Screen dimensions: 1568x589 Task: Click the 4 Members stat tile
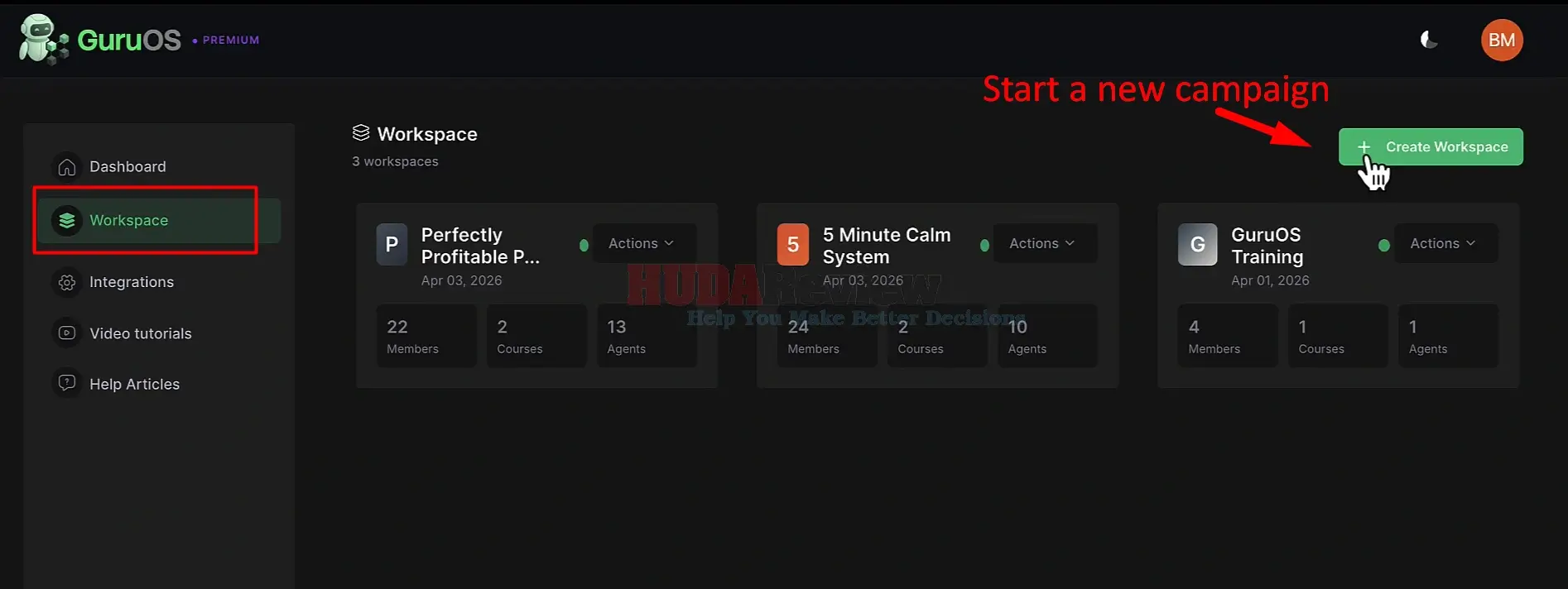pyautogui.click(x=1228, y=336)
